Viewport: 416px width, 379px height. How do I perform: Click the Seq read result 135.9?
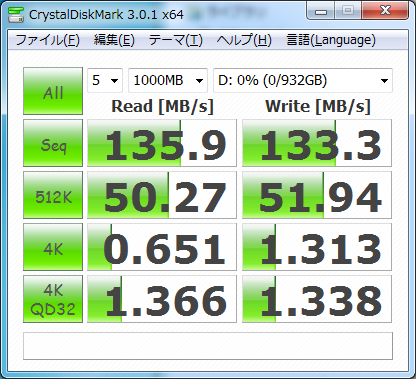(x=162, y=143)
